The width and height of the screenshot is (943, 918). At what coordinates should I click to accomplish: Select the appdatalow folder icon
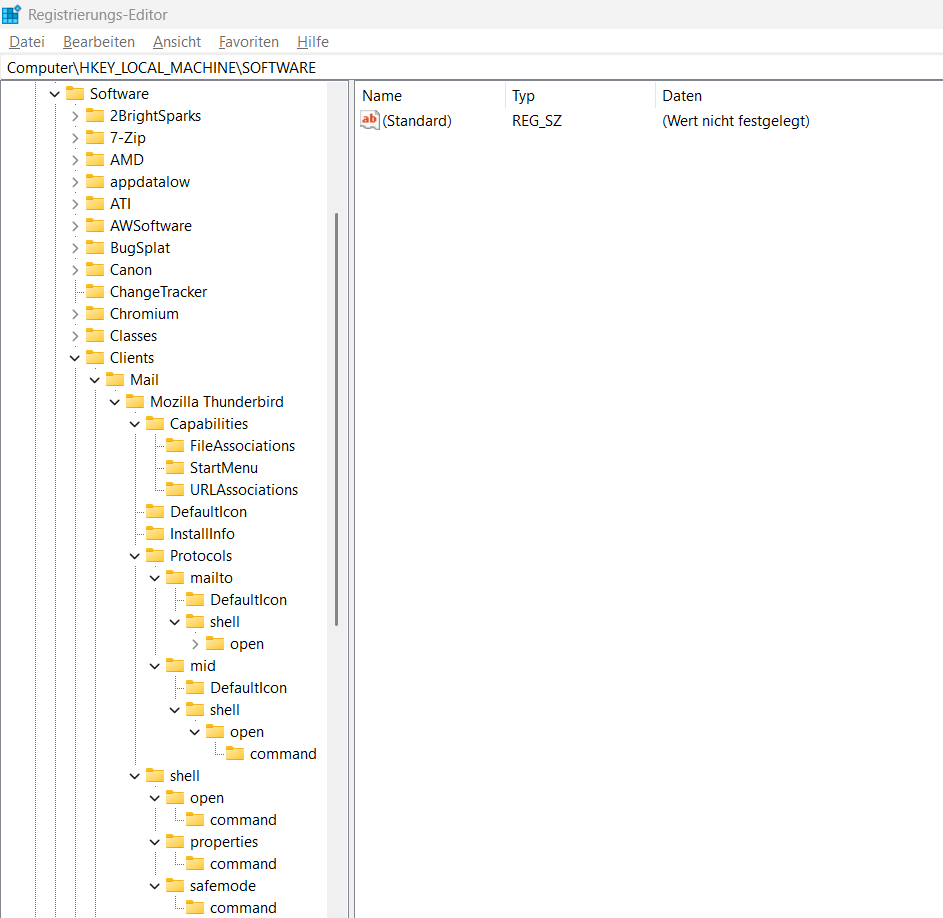[x=95, y=182]
